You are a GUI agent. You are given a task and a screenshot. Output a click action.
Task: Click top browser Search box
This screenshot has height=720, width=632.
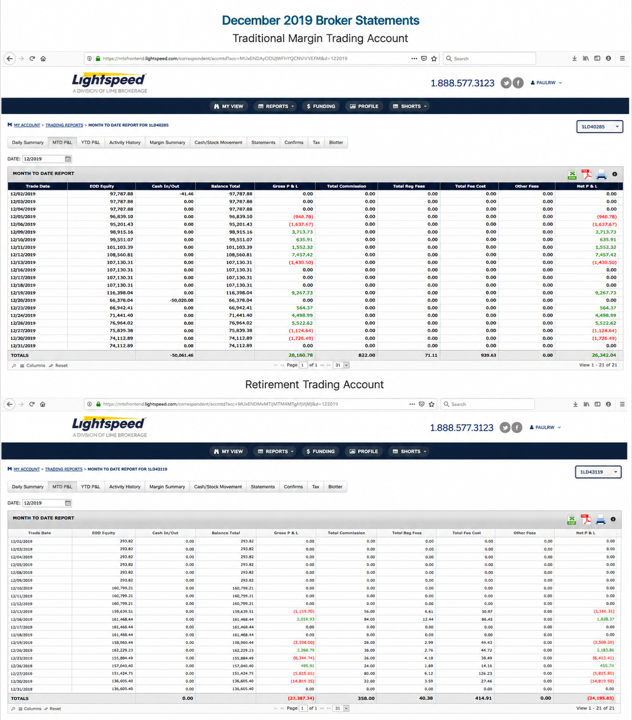490,59
